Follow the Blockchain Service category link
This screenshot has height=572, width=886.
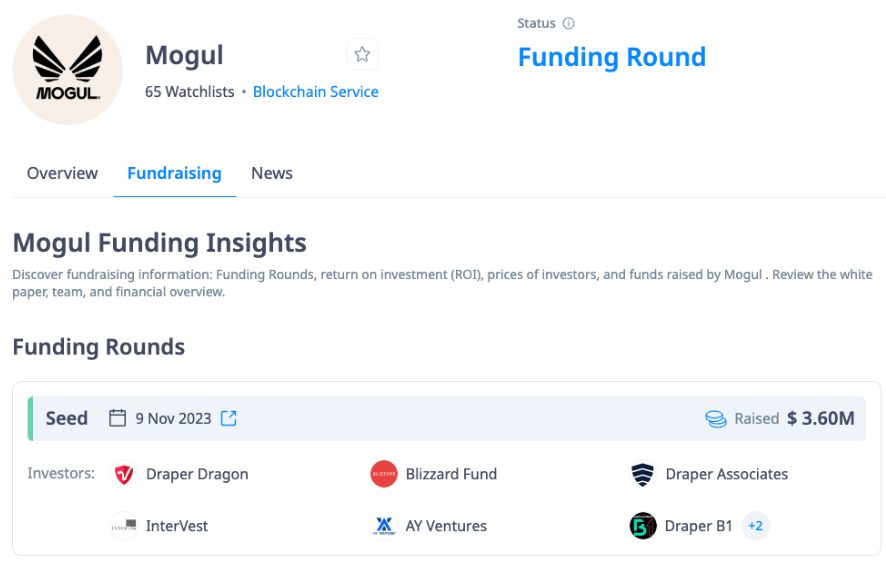[316, 92]
